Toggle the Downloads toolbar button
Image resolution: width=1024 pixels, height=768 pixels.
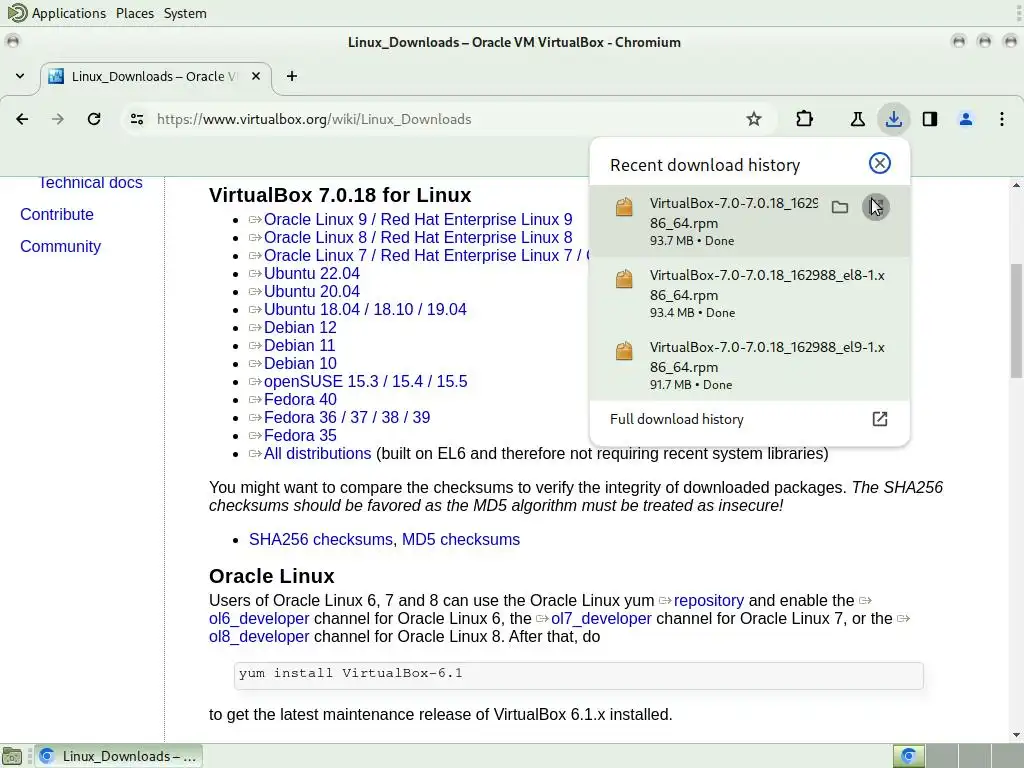click(893, 119)
